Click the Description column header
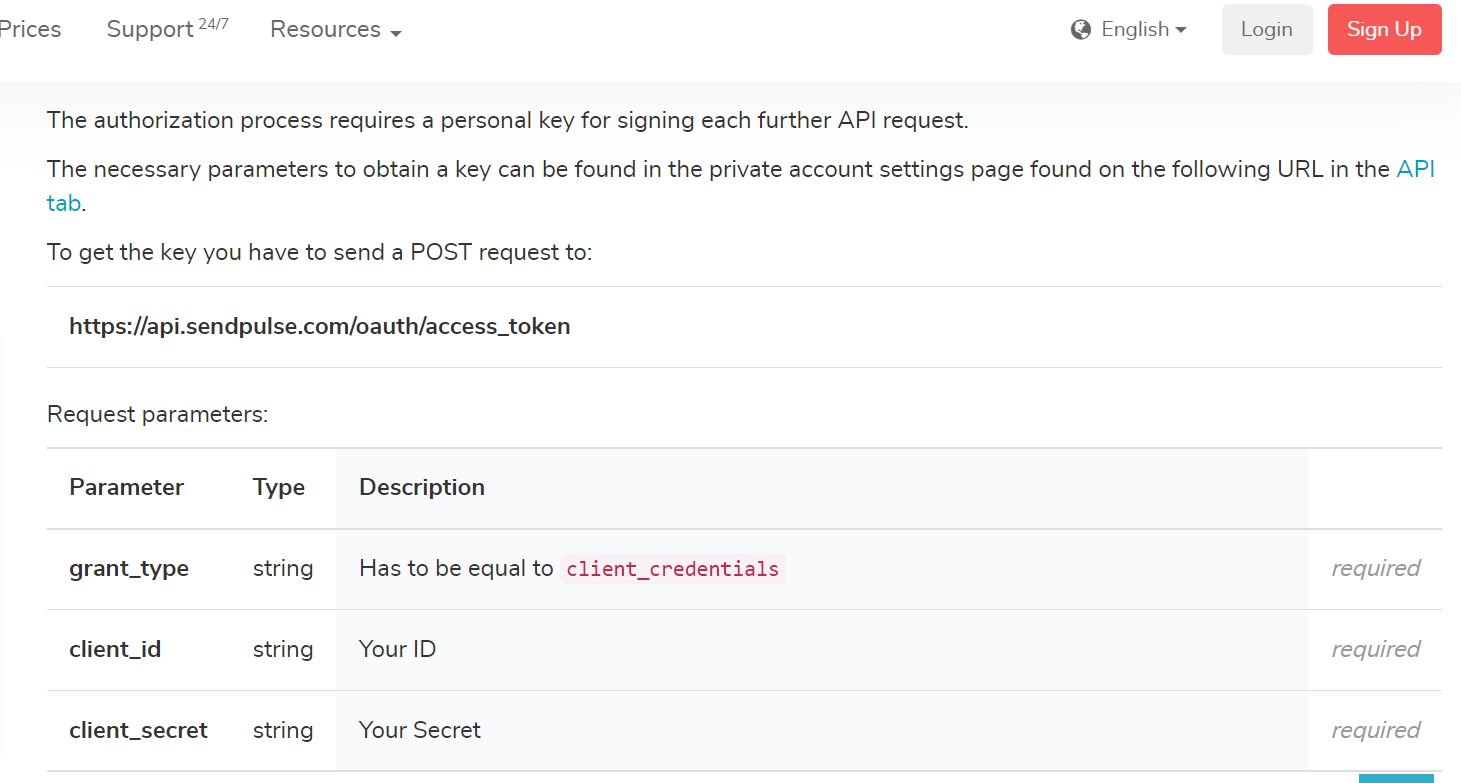This screenshot has width=1461, height=783. 422,487
